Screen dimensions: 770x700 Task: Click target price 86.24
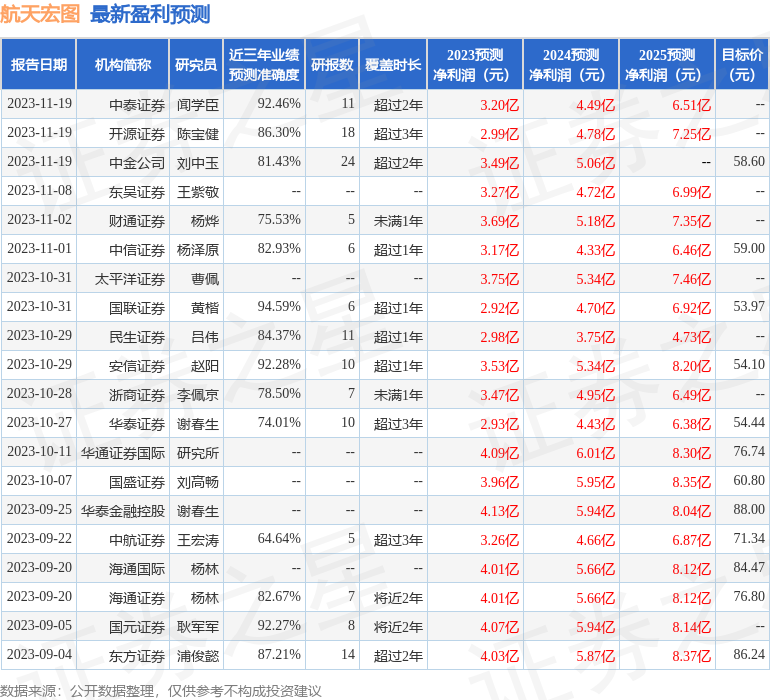pyautogui.click(x=749, y=654)
